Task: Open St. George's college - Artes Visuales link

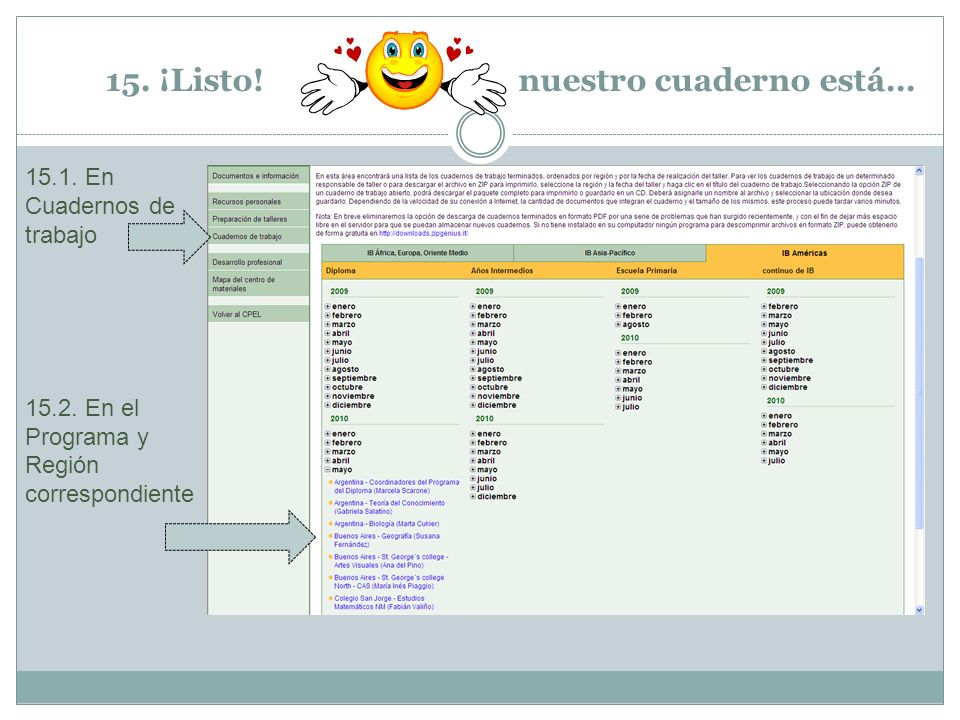Action: [x=391, y=561]
